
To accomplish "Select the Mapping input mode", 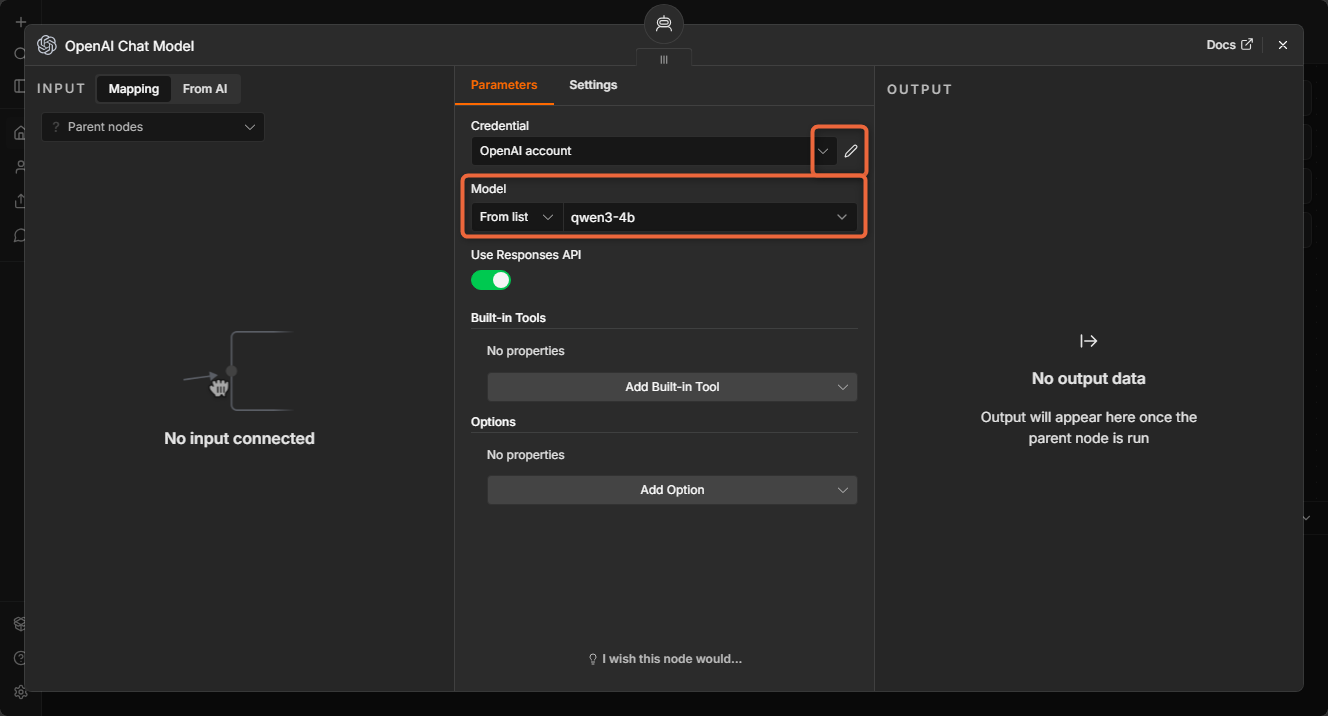I will [x=134, y=89].
